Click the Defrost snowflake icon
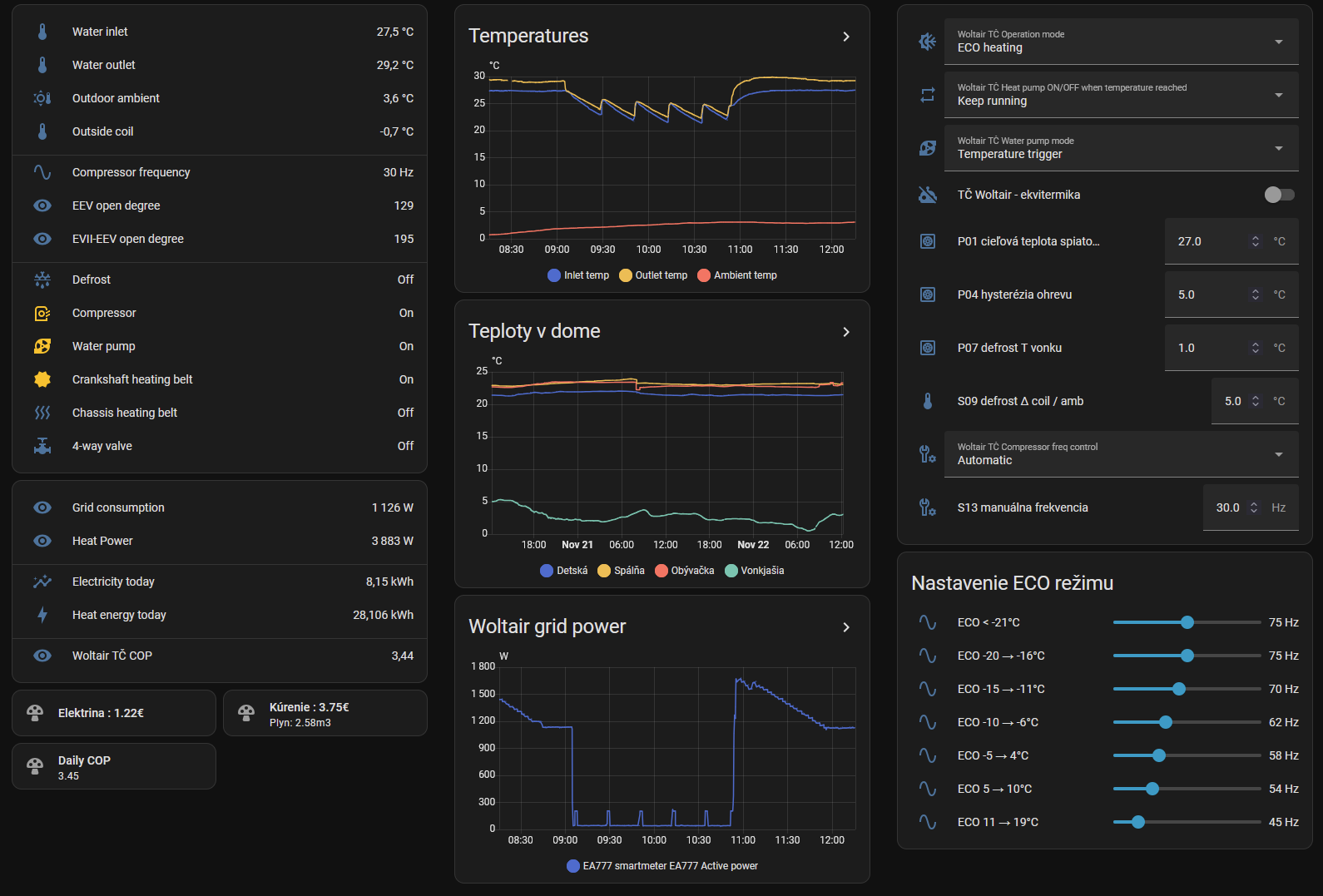The width and height of the screenshot is (1323, 896). coord(42,280)
